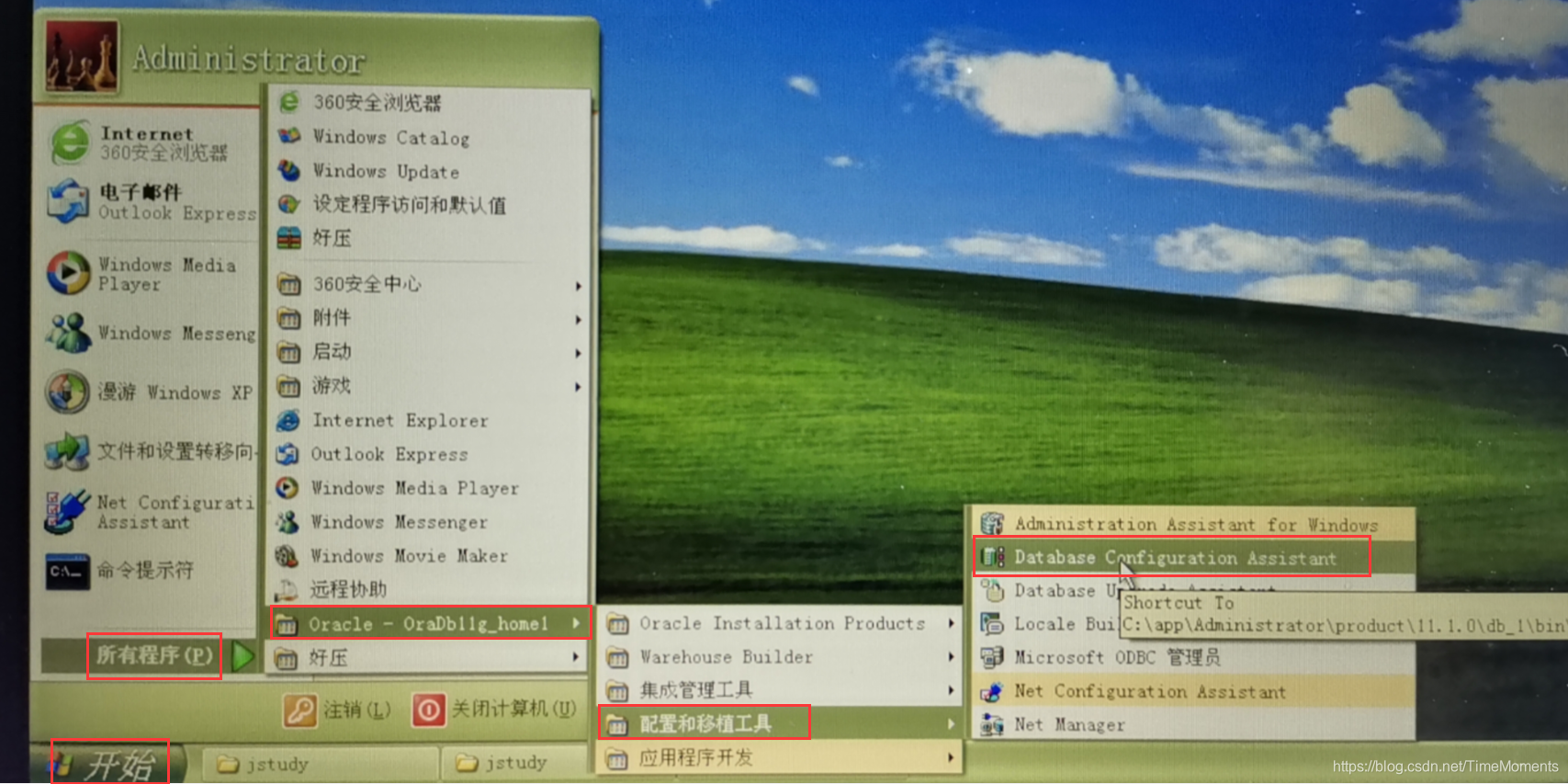Open Windows Messenger icon in programs list

[x=288, y=522]
